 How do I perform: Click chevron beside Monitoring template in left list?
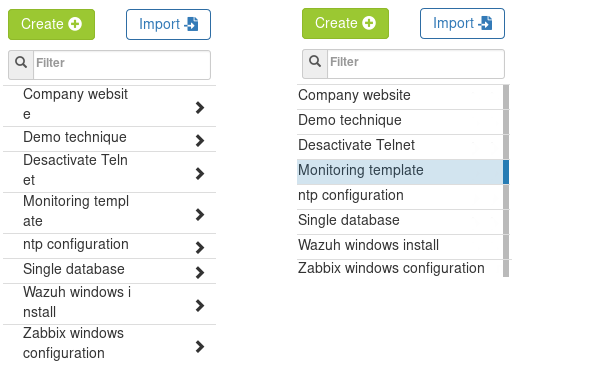coord(199,215)
